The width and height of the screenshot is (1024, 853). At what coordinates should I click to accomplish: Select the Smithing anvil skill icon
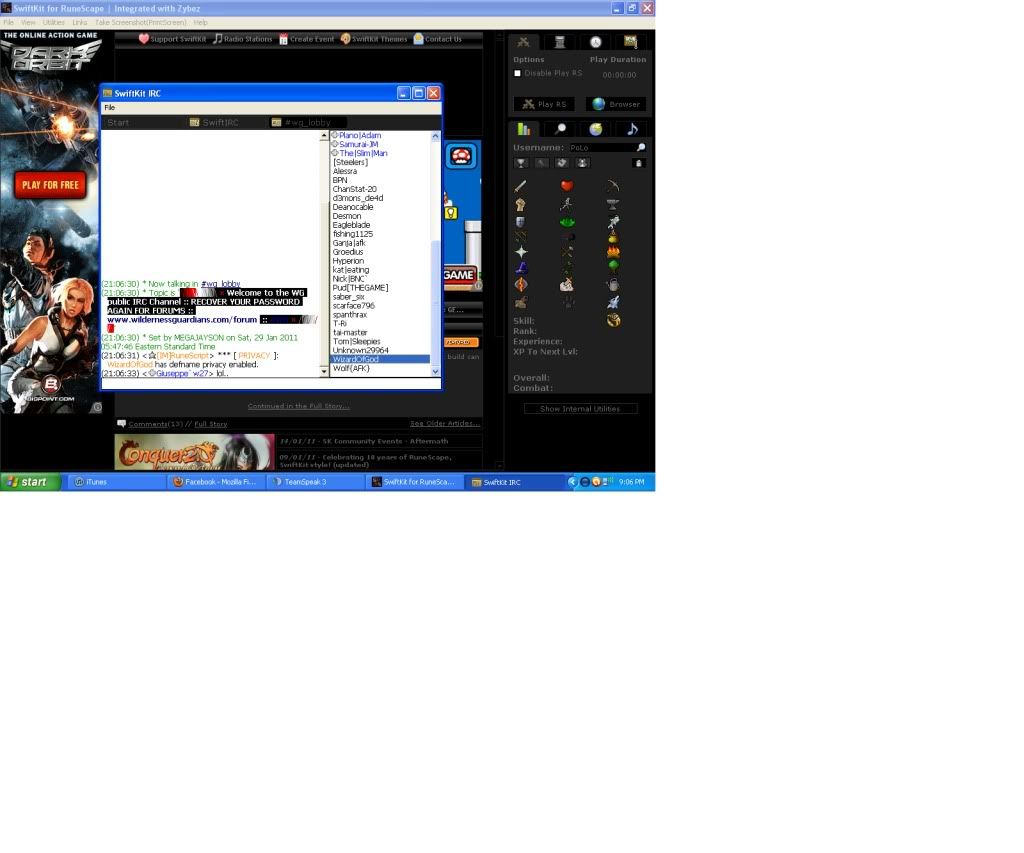(613, 204)
